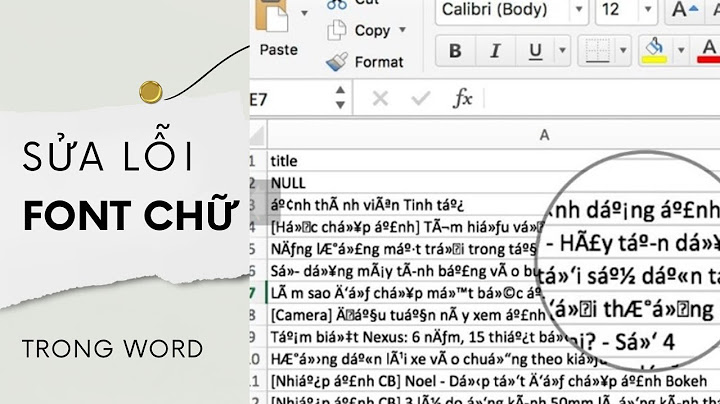Click the Cut scissors icon
This screenshot has height=404, width=720.
[x=337, y=4]
